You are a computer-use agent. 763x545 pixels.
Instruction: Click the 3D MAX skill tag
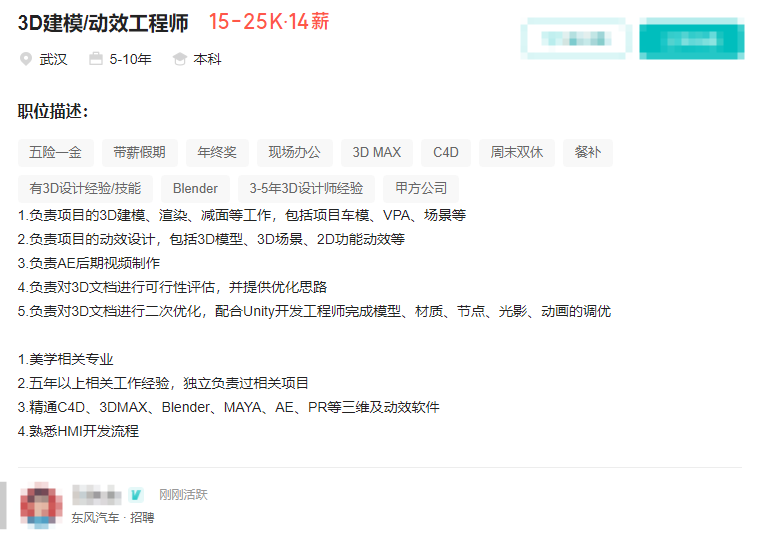377,152
